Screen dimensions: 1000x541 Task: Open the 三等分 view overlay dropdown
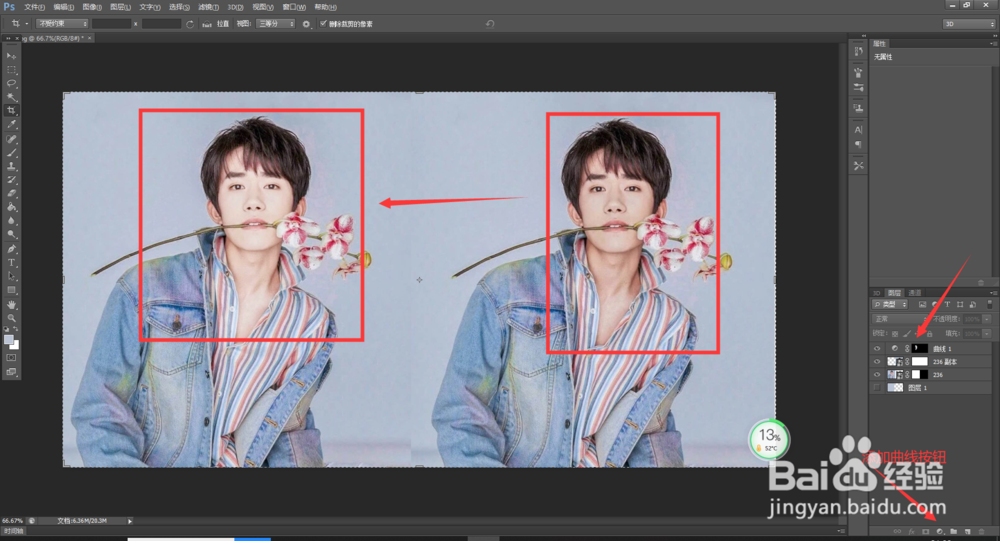click(276, 24)
